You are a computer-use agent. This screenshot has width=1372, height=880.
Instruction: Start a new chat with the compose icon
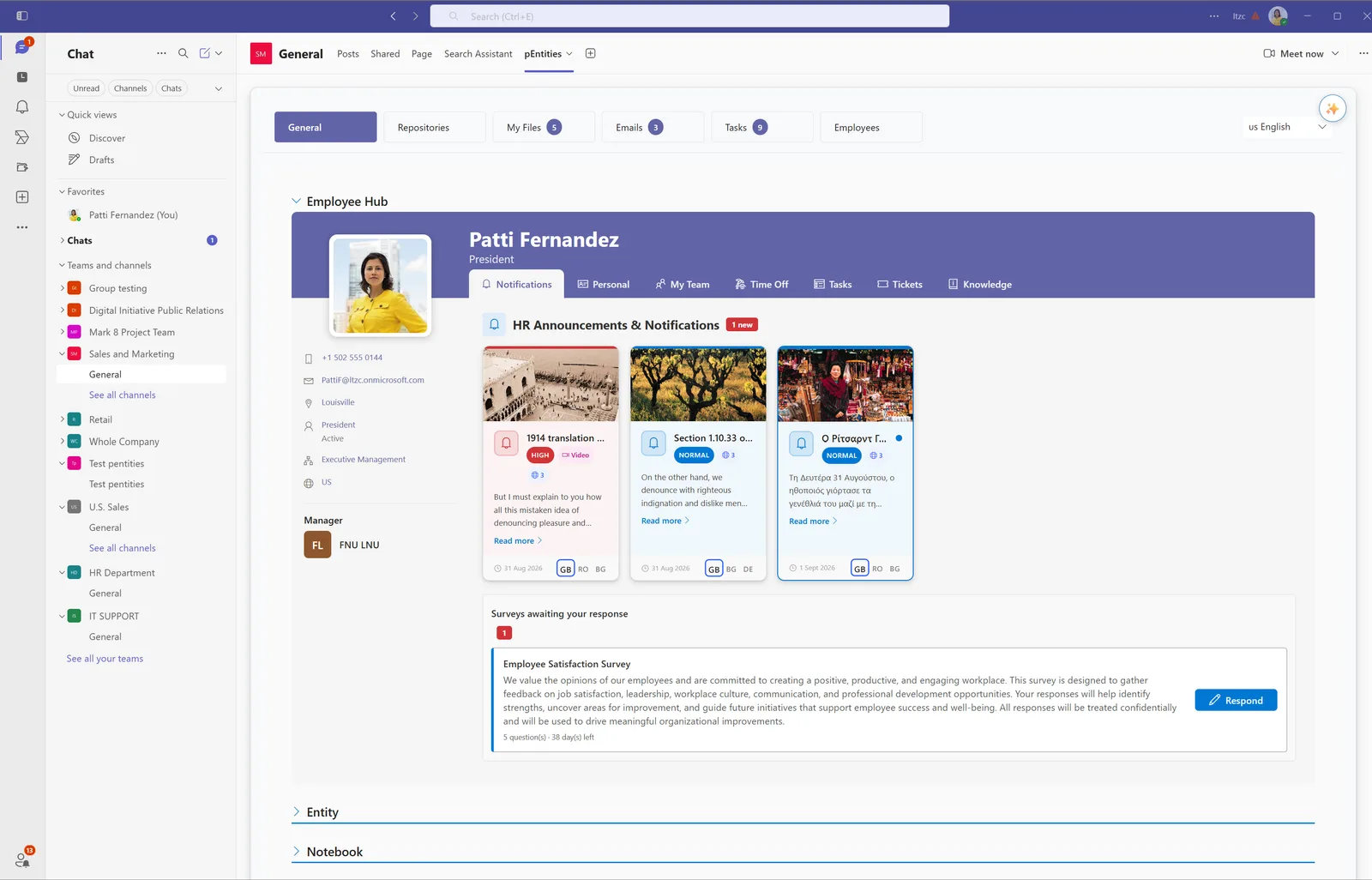pyautogui.click(x=205, y=53)
